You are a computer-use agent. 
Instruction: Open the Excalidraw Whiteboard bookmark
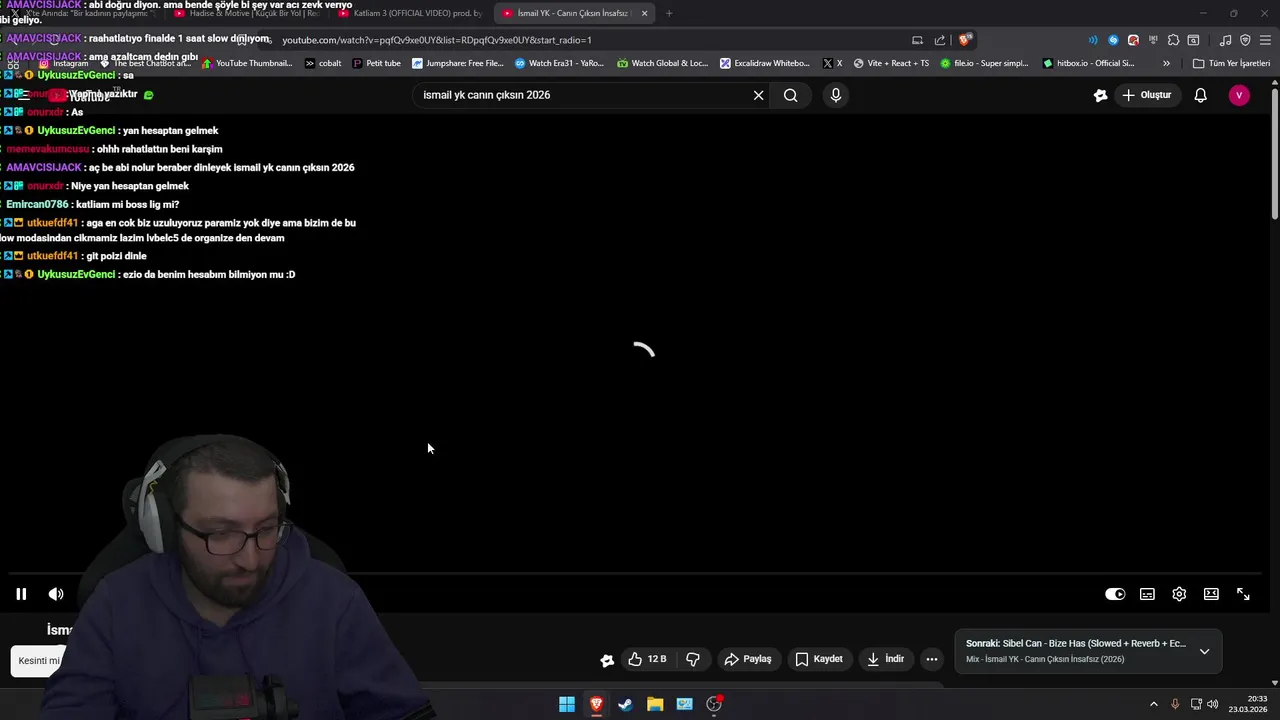[x=765, y=63]
